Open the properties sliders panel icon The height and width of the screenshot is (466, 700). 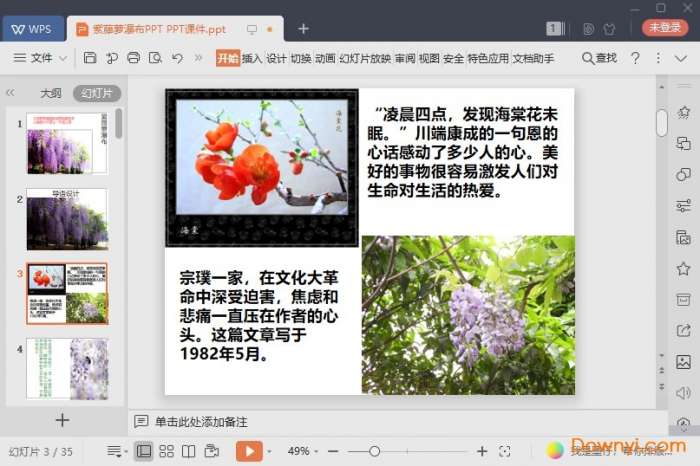coord(683,206)
